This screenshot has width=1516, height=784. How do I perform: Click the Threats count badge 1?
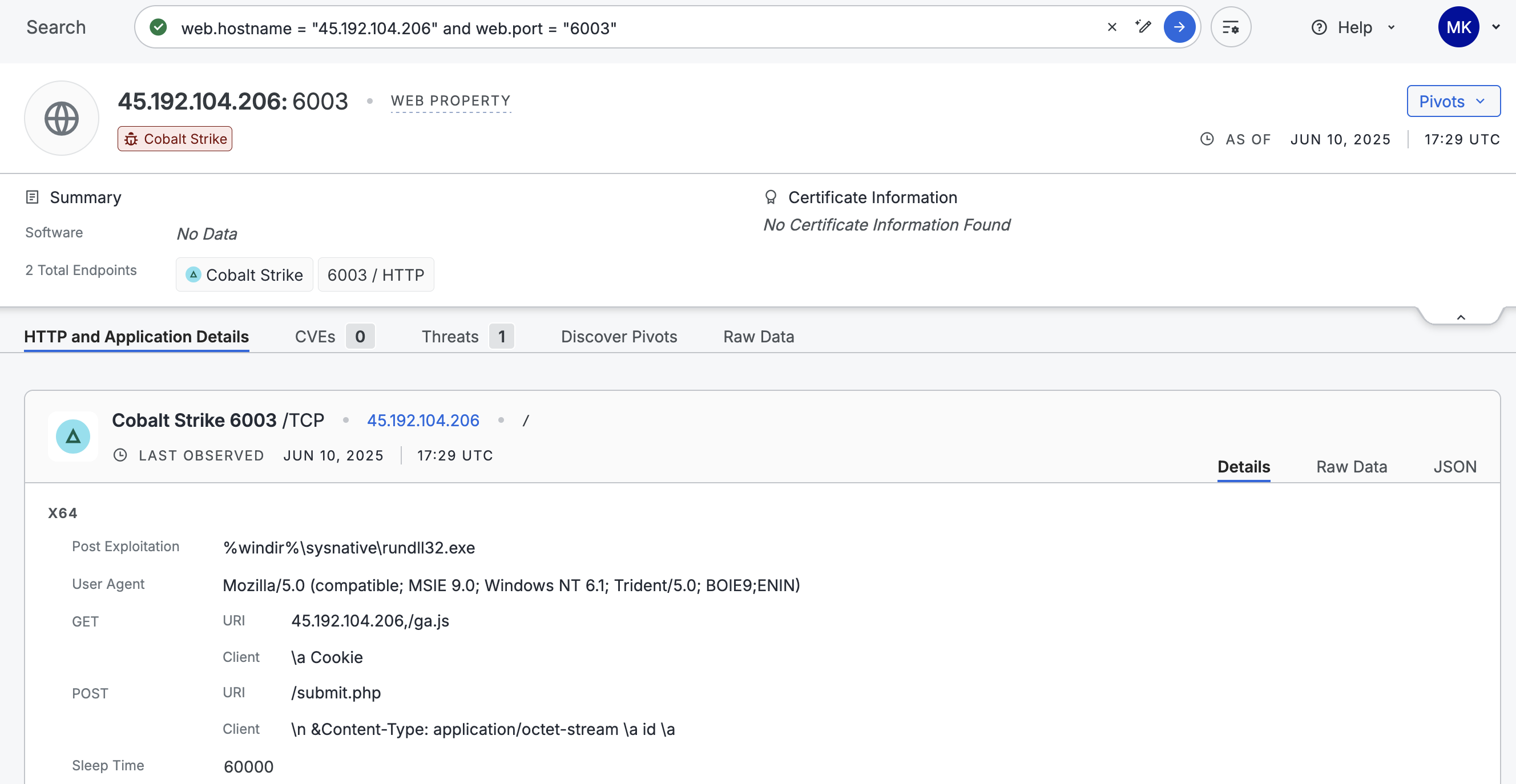pyautogui.click(x=501, y=337)
